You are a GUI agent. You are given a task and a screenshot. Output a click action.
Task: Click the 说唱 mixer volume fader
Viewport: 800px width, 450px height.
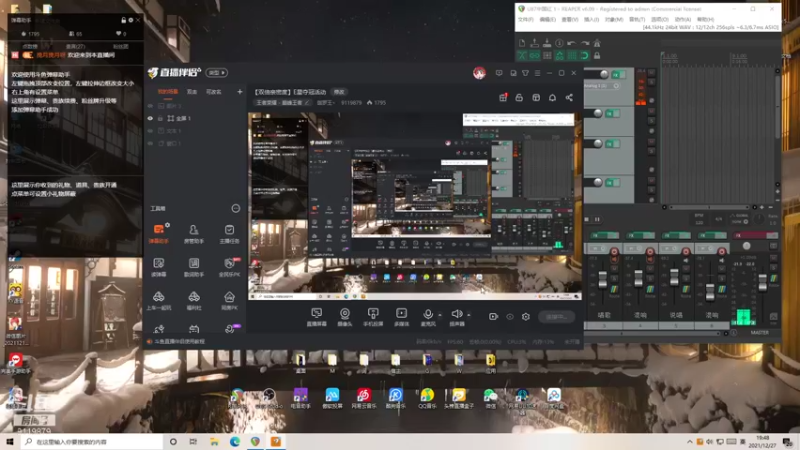click(674, 277)
